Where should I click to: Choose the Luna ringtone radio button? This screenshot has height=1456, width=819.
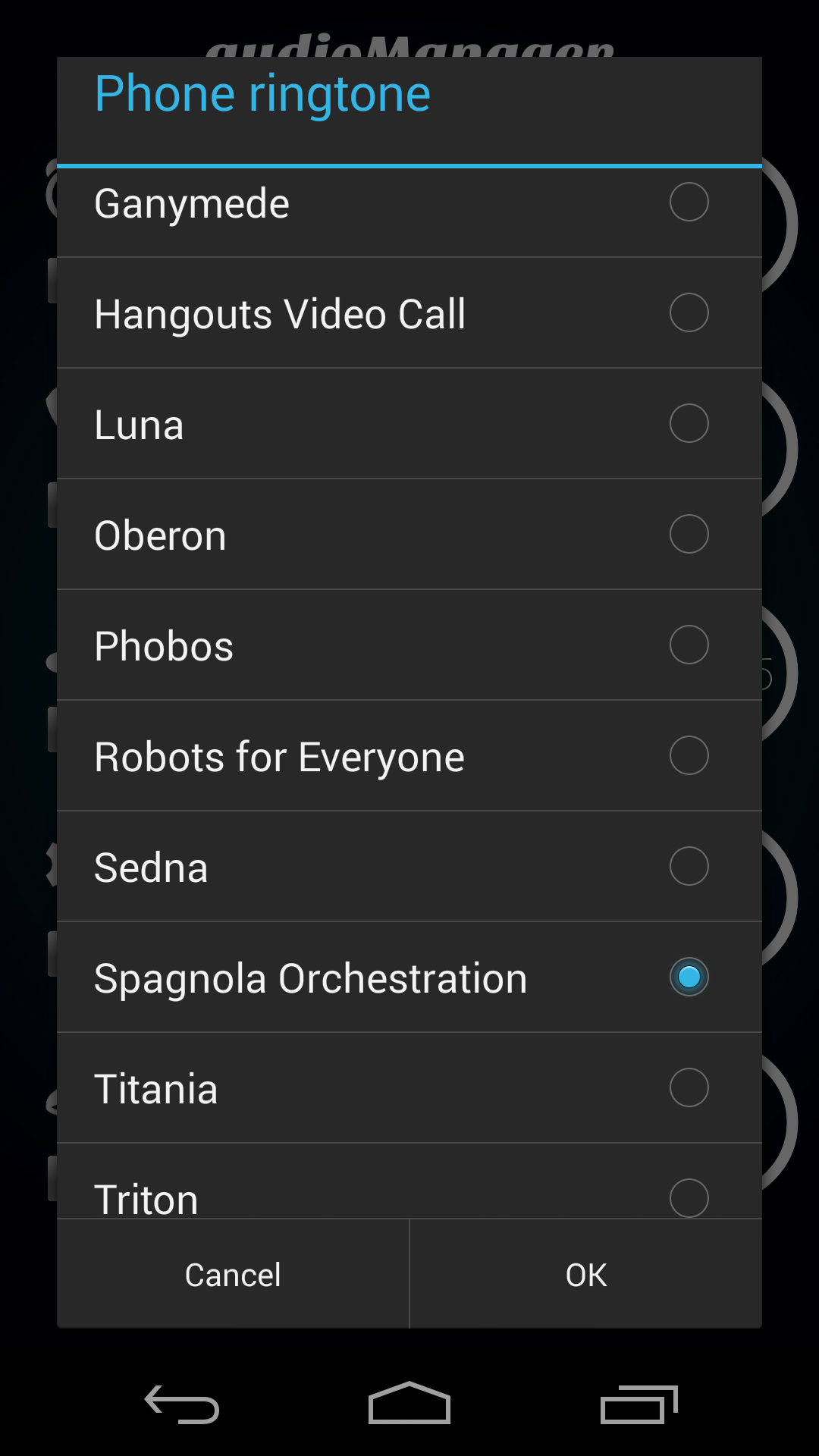(x=689, y=423)
